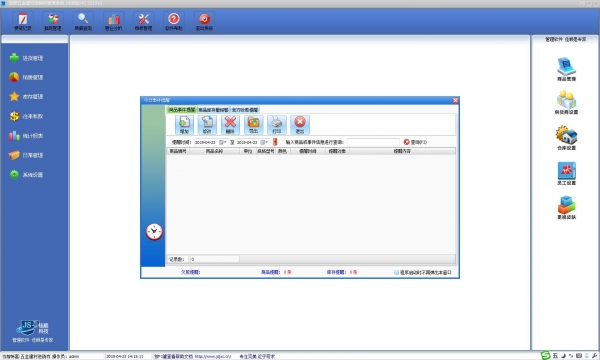
Task: Click the blank box above the sidebar
Action: [x=35, y=39]
